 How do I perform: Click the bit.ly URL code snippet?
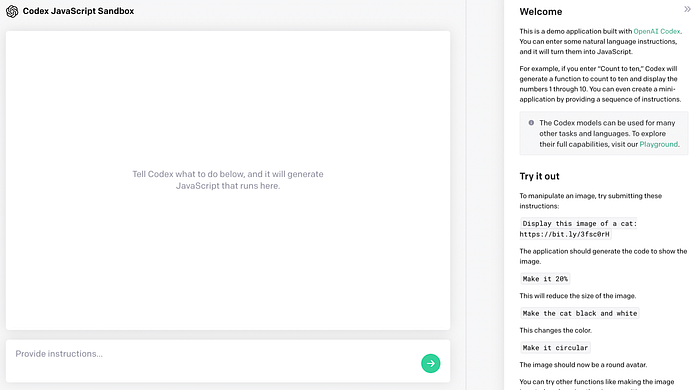[565, 234]
